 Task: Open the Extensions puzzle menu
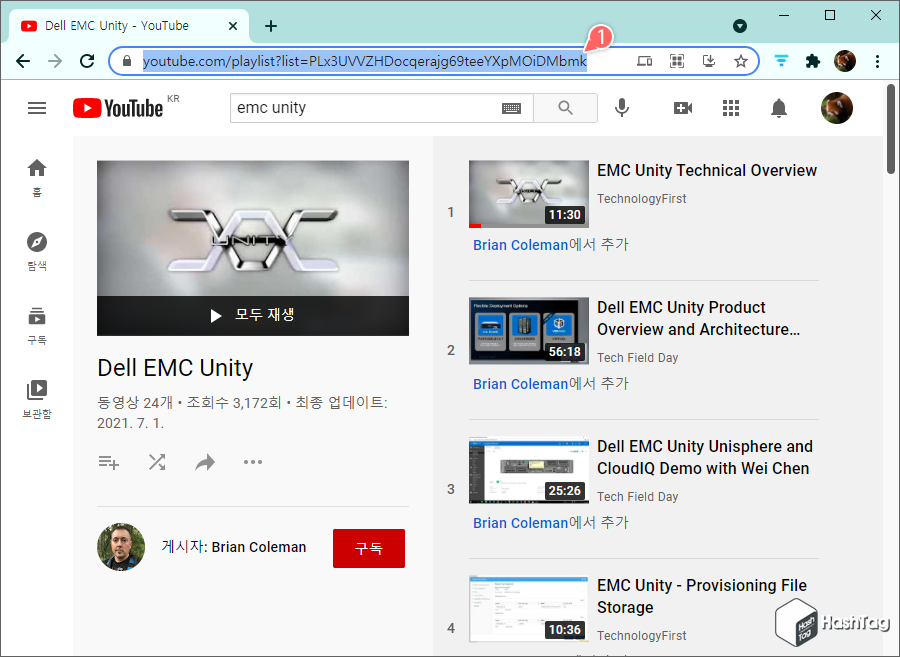pyautogui.click(x=813, y=61)
